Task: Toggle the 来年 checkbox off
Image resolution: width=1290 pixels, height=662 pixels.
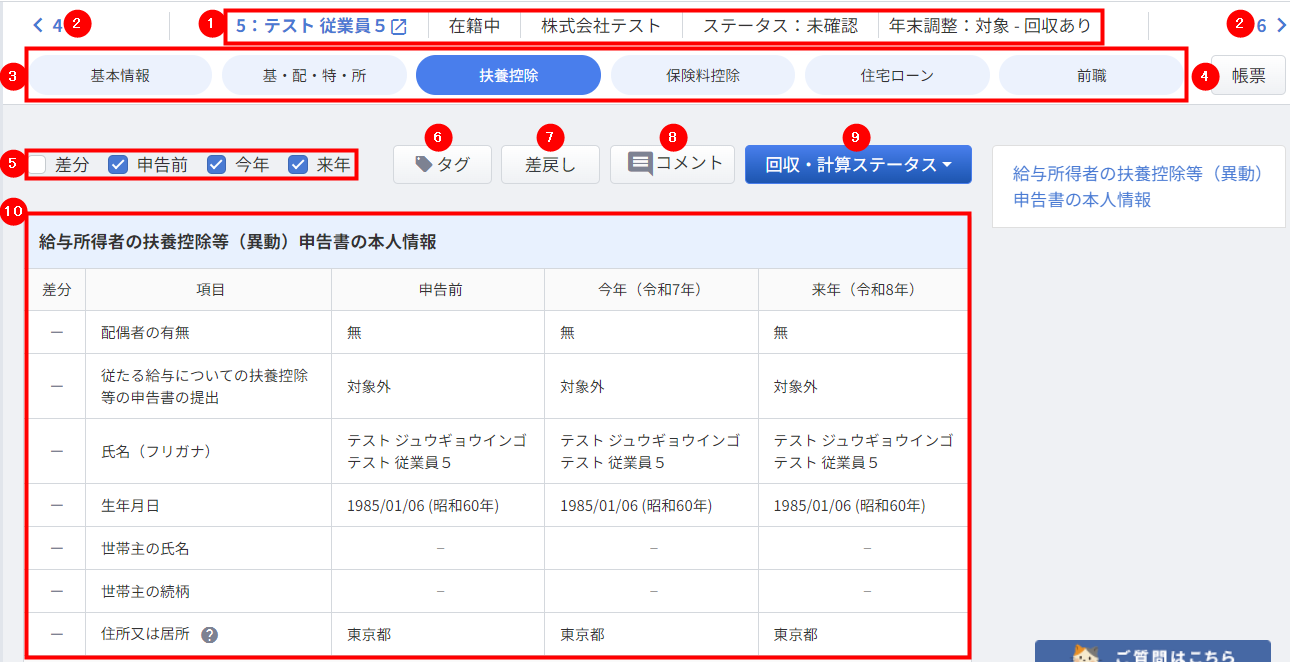Action: [298, 165]
